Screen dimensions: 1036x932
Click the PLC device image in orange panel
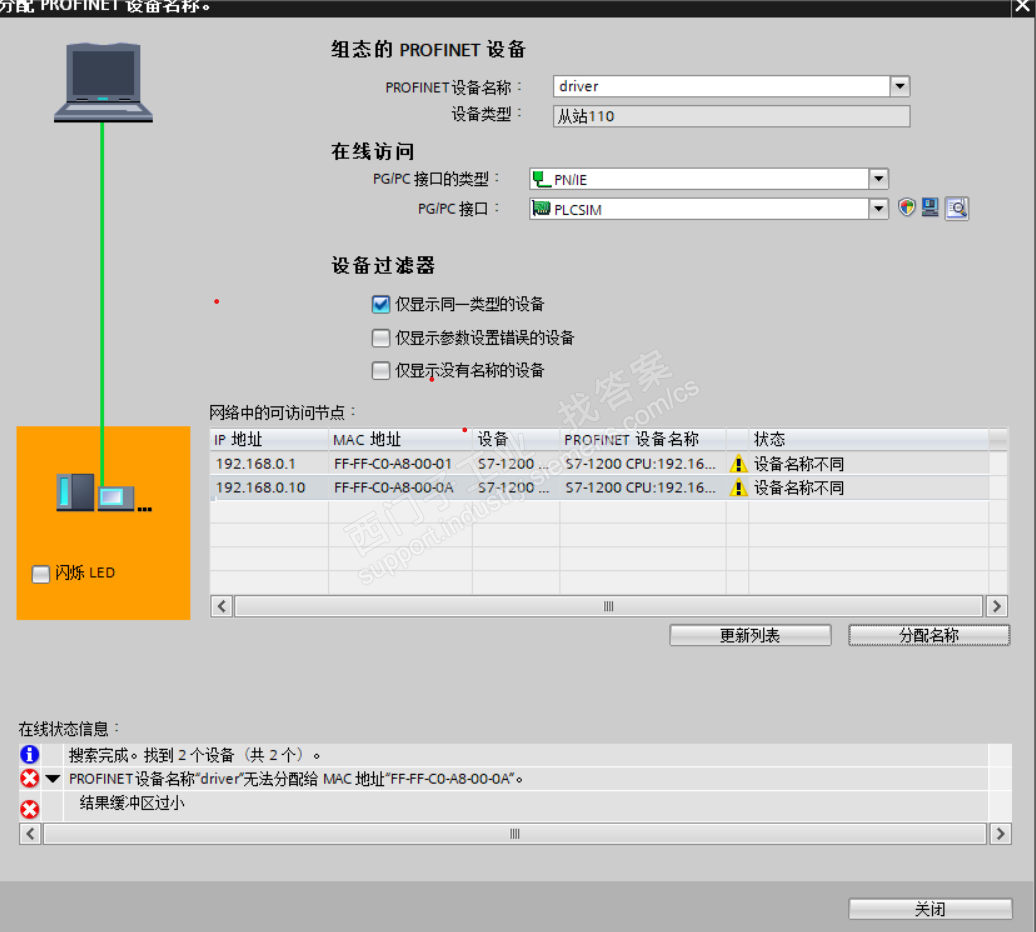[104, 493]
